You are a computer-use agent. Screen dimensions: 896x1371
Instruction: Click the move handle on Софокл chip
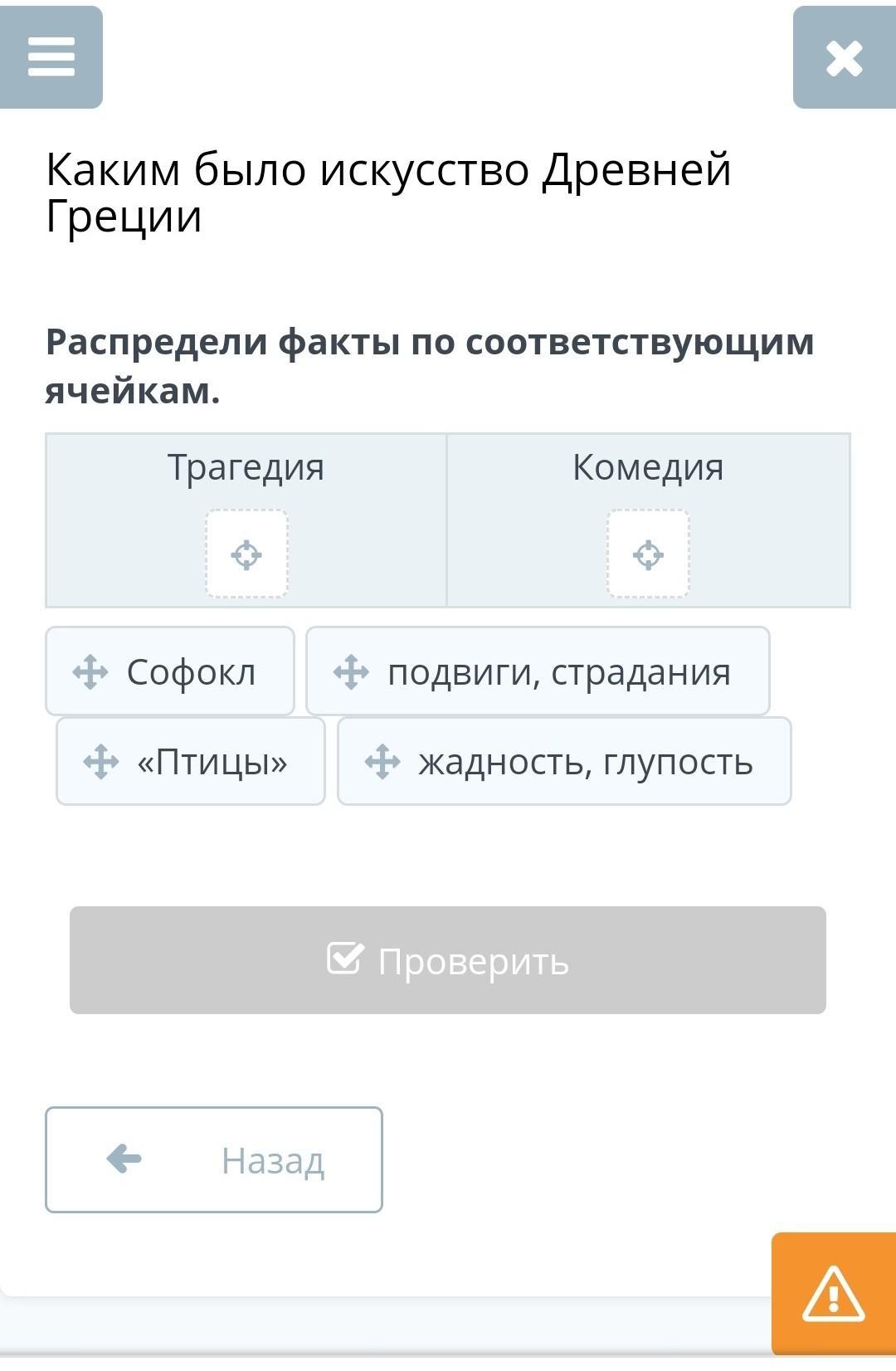pyautogui.click(x=90, y=671)
